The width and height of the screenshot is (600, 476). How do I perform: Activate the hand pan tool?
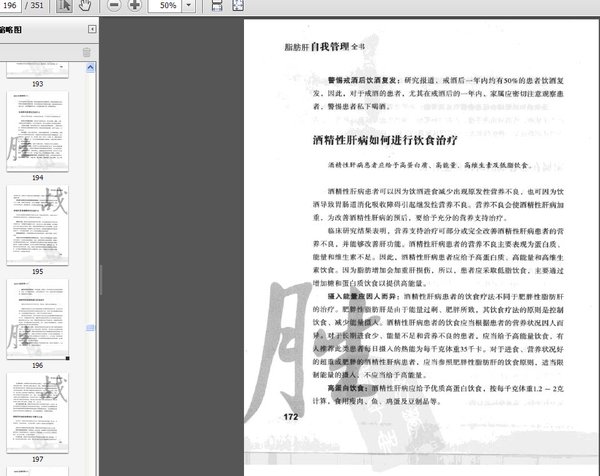coord(85,5)
